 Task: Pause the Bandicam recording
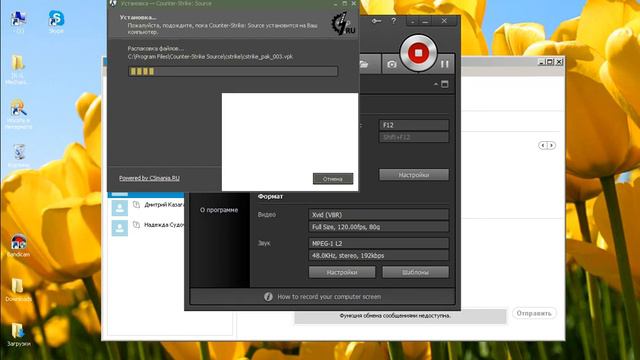coord(445,64)
